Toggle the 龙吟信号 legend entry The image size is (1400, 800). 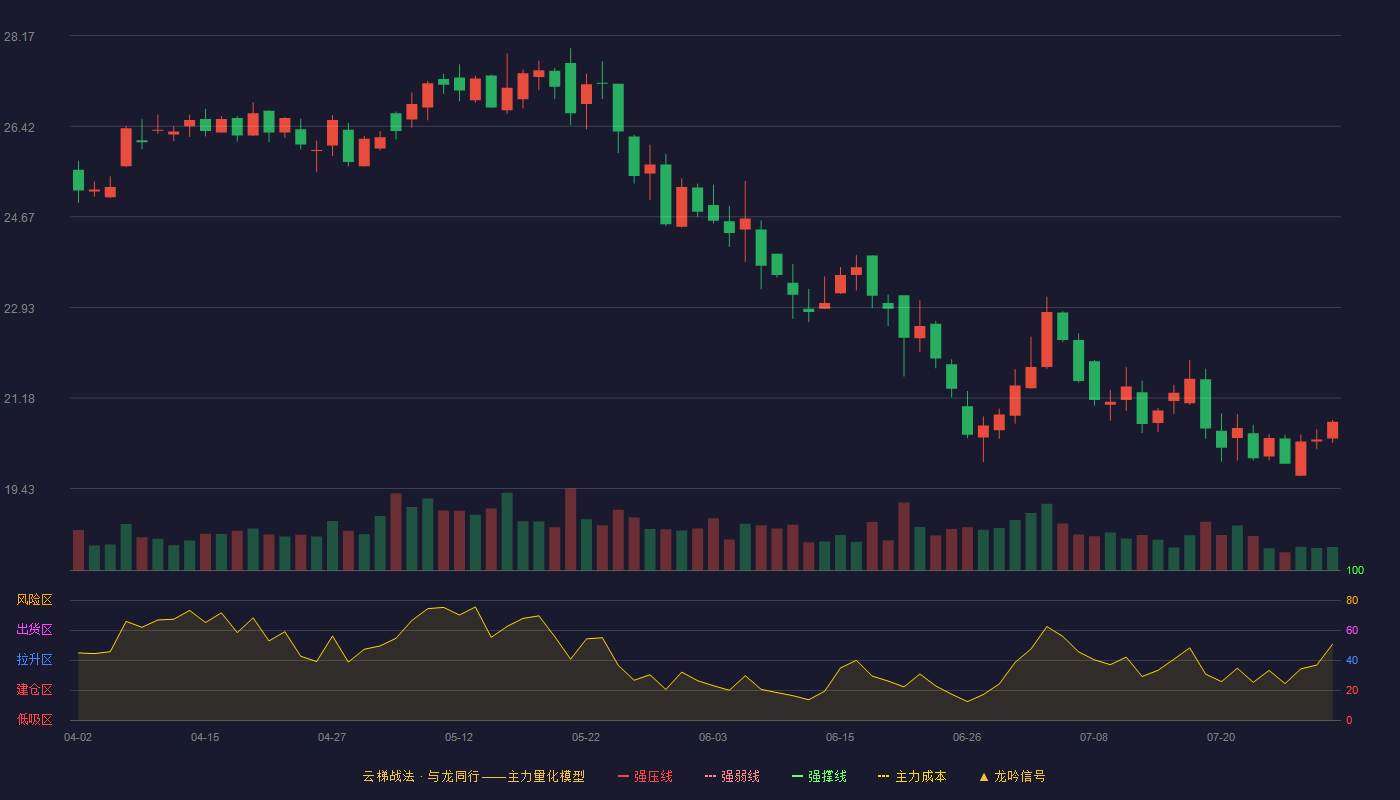pyautogui.click(x=1012, y=776)
